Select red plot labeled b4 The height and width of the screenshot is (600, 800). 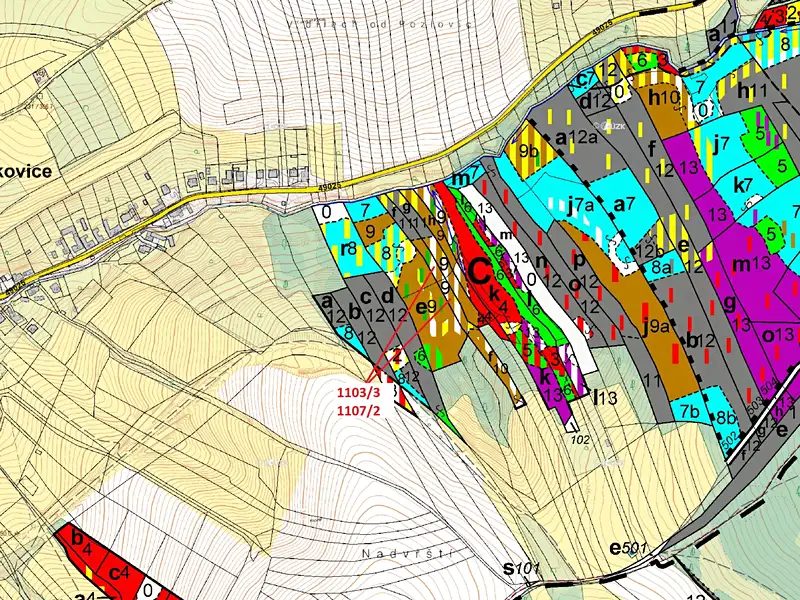tap(81, 542)
